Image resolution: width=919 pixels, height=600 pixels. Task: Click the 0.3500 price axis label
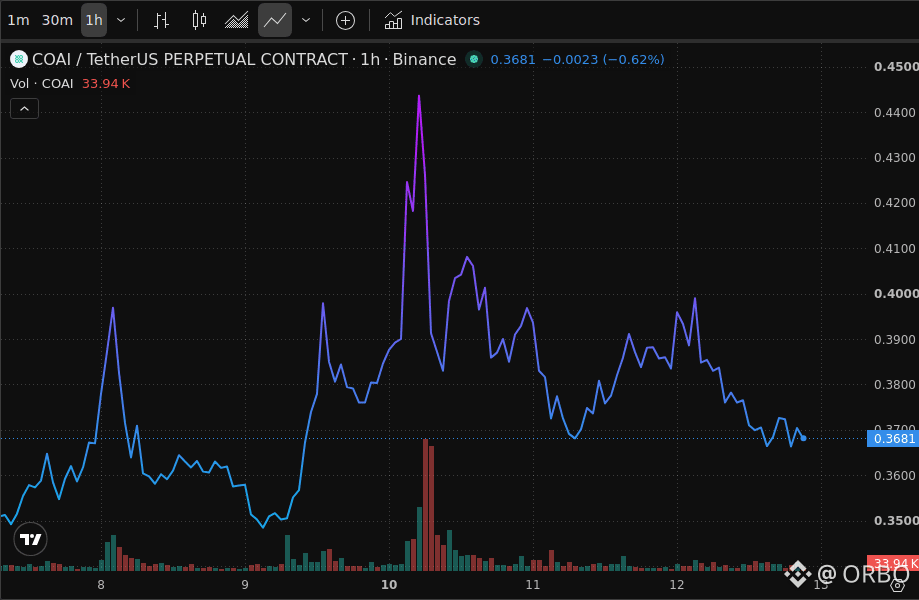(x=896, y=520)
